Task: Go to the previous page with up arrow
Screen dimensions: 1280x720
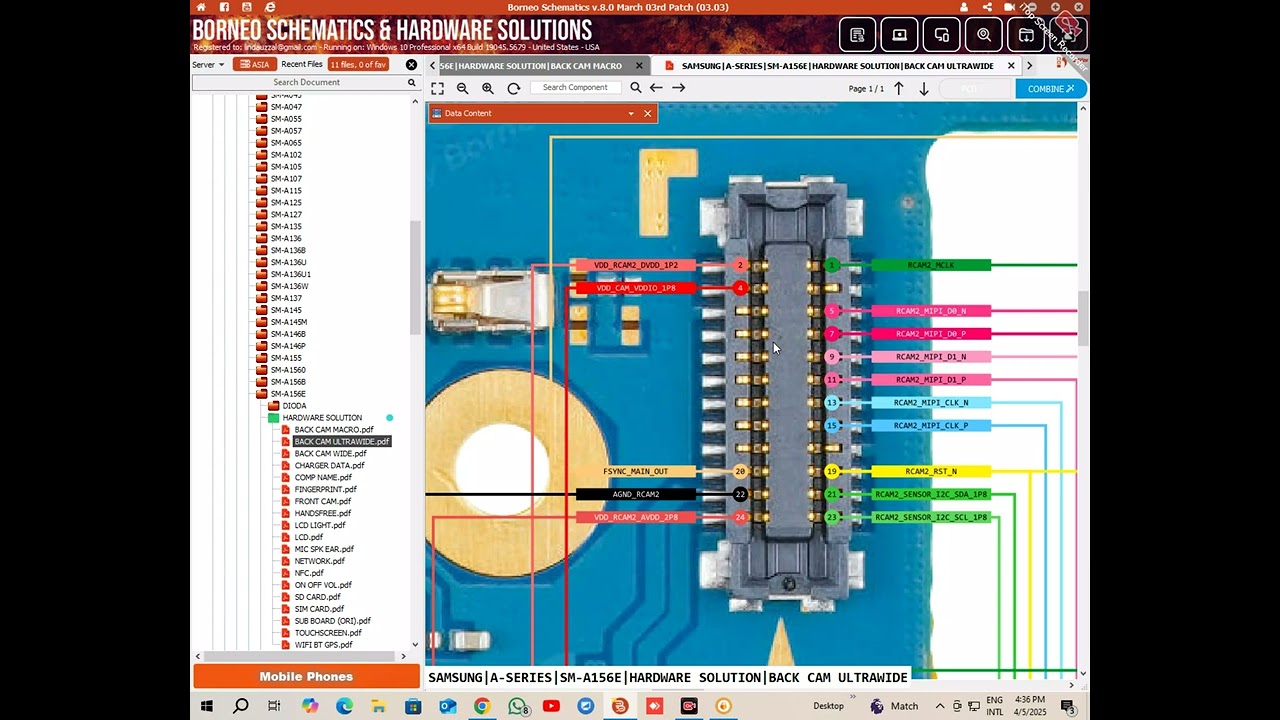Action: pyautogui.click(x=899, y=88)
